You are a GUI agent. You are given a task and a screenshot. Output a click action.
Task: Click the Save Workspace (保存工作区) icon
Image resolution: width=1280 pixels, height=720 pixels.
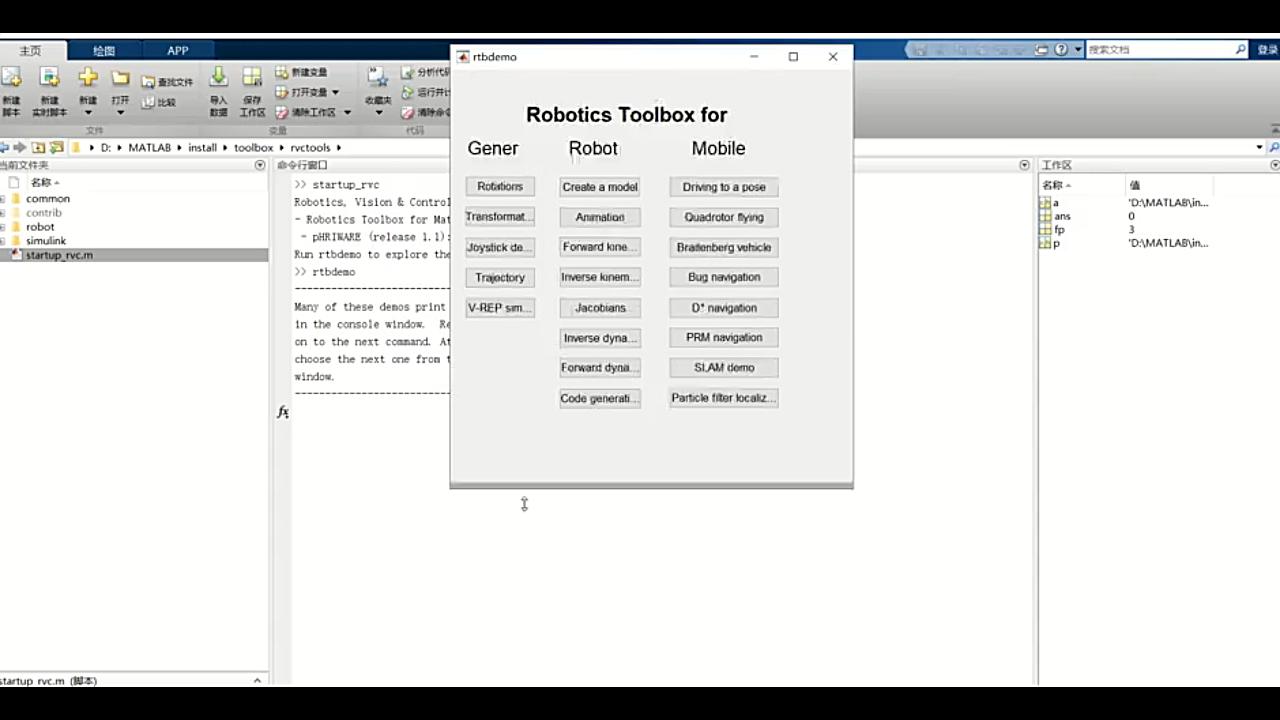[252, 78]
